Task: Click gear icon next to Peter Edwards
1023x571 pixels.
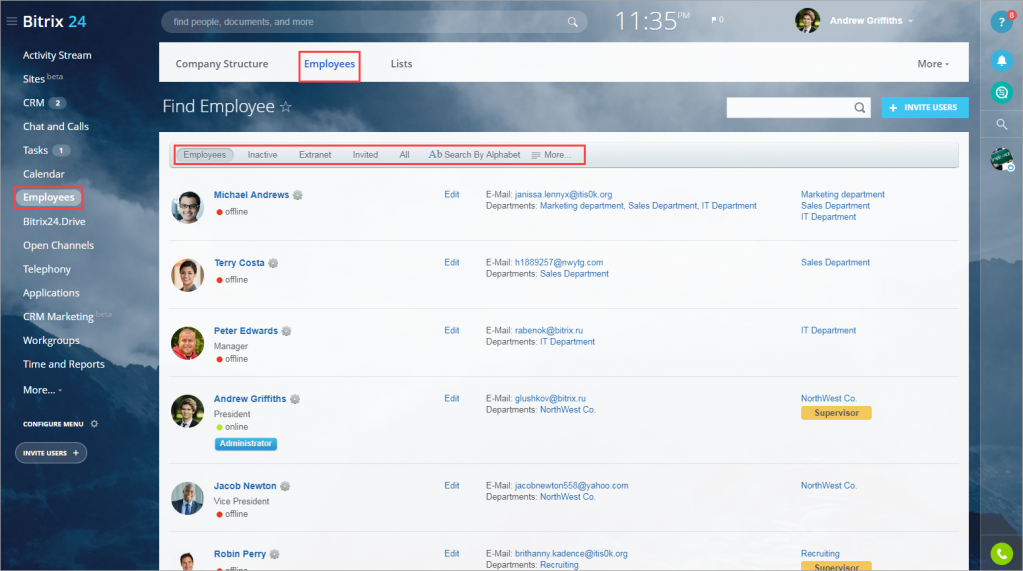Action: coord(286,331)
